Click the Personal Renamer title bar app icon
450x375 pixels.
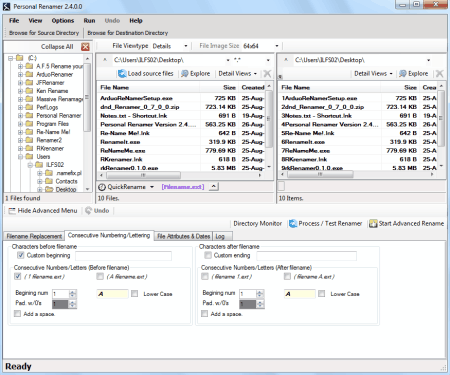coord(7,6)
